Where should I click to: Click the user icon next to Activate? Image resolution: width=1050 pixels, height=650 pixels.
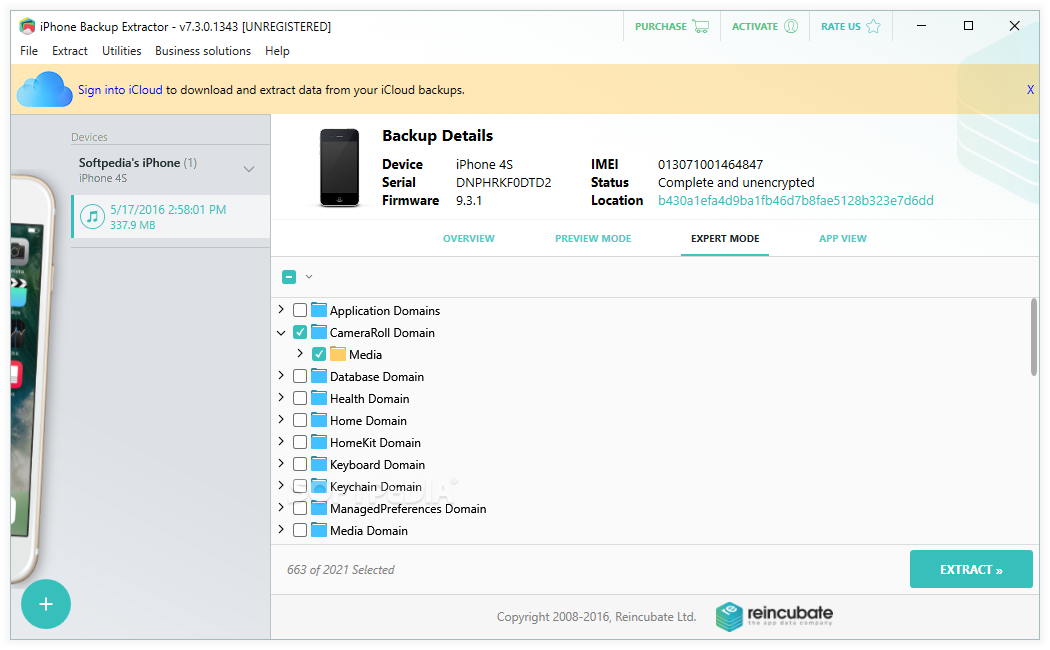pos(791,26)
